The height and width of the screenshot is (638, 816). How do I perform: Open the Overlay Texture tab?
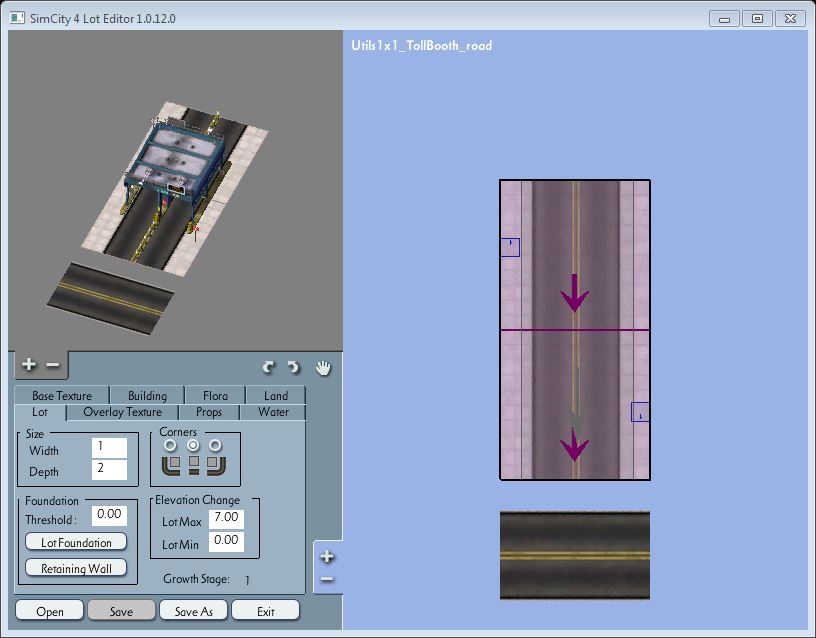(x=123, y=412)
